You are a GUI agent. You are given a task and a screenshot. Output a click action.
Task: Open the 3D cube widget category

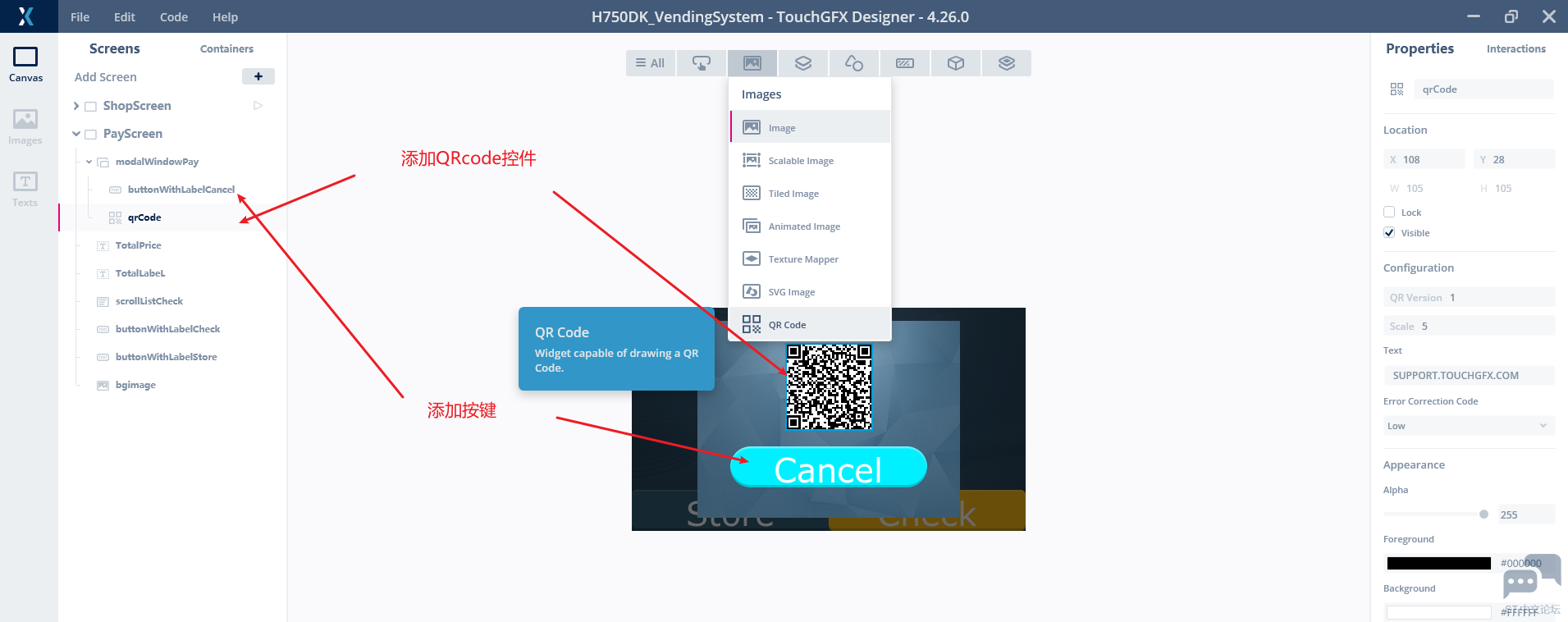click(x=956, y=63)
